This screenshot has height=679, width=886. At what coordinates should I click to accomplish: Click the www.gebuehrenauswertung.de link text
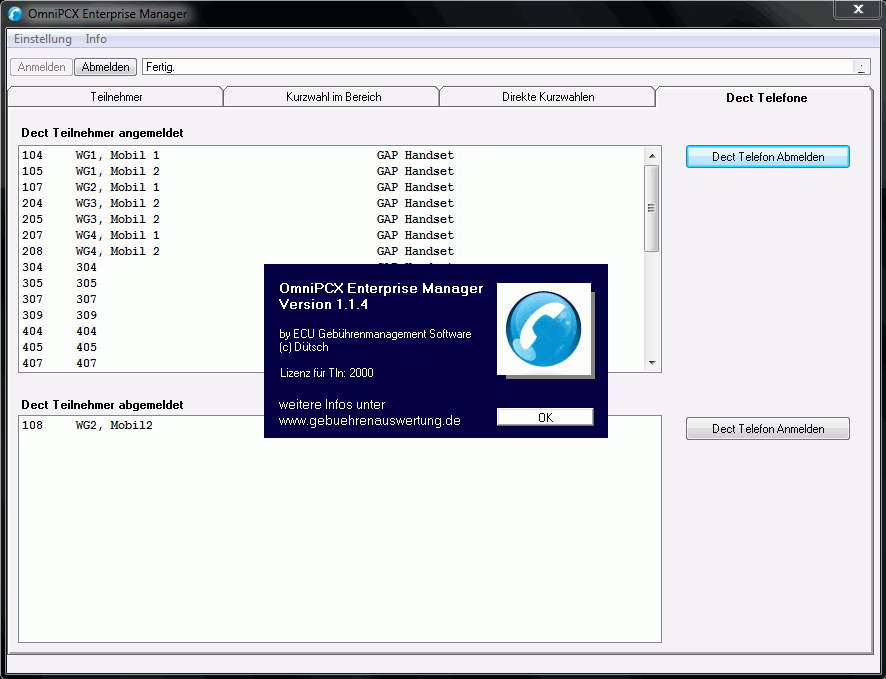(370, 421)
